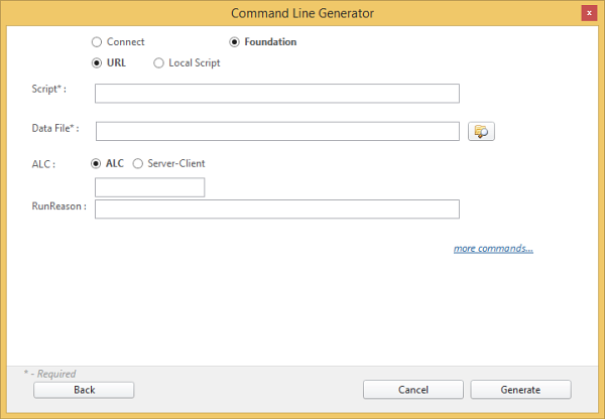Viewport: 605px width, 419px height.
Task: Select the Connect radio button
Action: pos(97,42)
